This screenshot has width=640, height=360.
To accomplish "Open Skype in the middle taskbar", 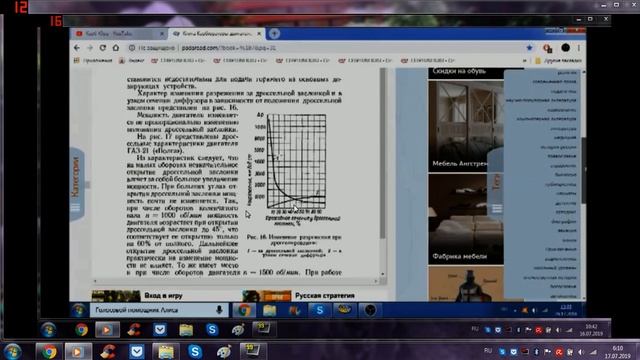I will 212,330.
